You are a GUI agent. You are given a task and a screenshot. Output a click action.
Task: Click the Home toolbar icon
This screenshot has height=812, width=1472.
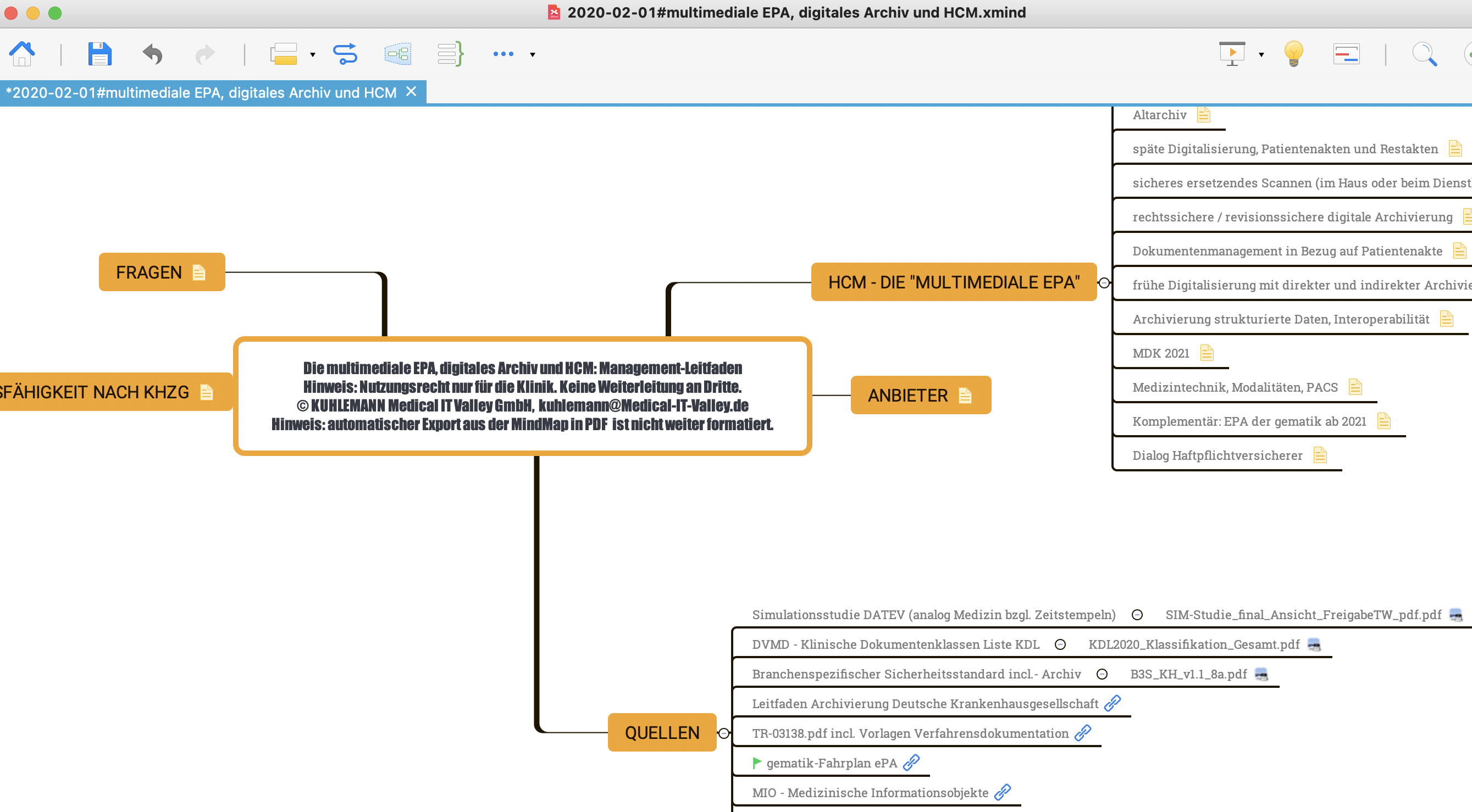(23, 54)
